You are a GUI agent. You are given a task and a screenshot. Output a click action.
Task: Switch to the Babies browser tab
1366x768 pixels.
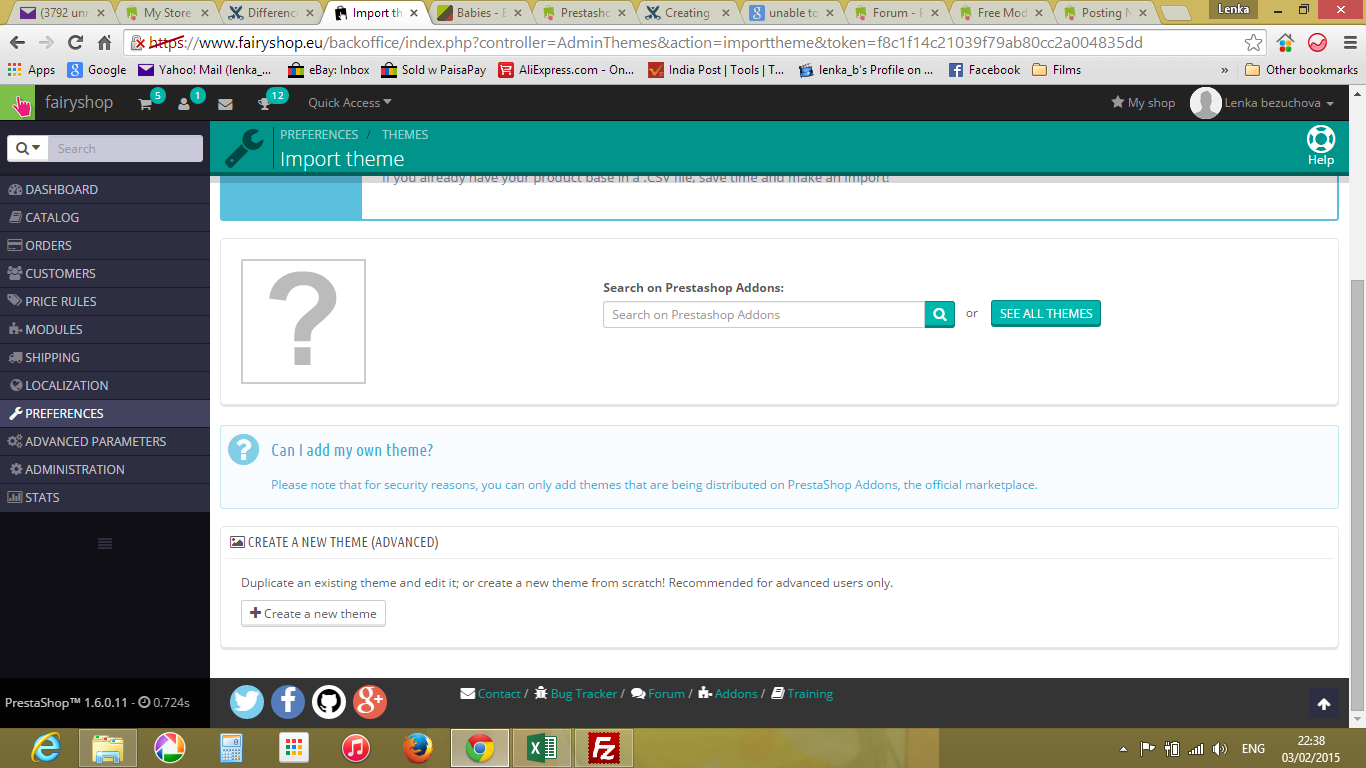click(480, 13)
